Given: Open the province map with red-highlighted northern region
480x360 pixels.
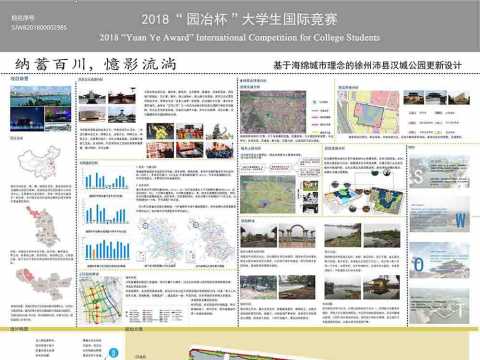Looking at the screenshot, I should [x=43, y=226].
